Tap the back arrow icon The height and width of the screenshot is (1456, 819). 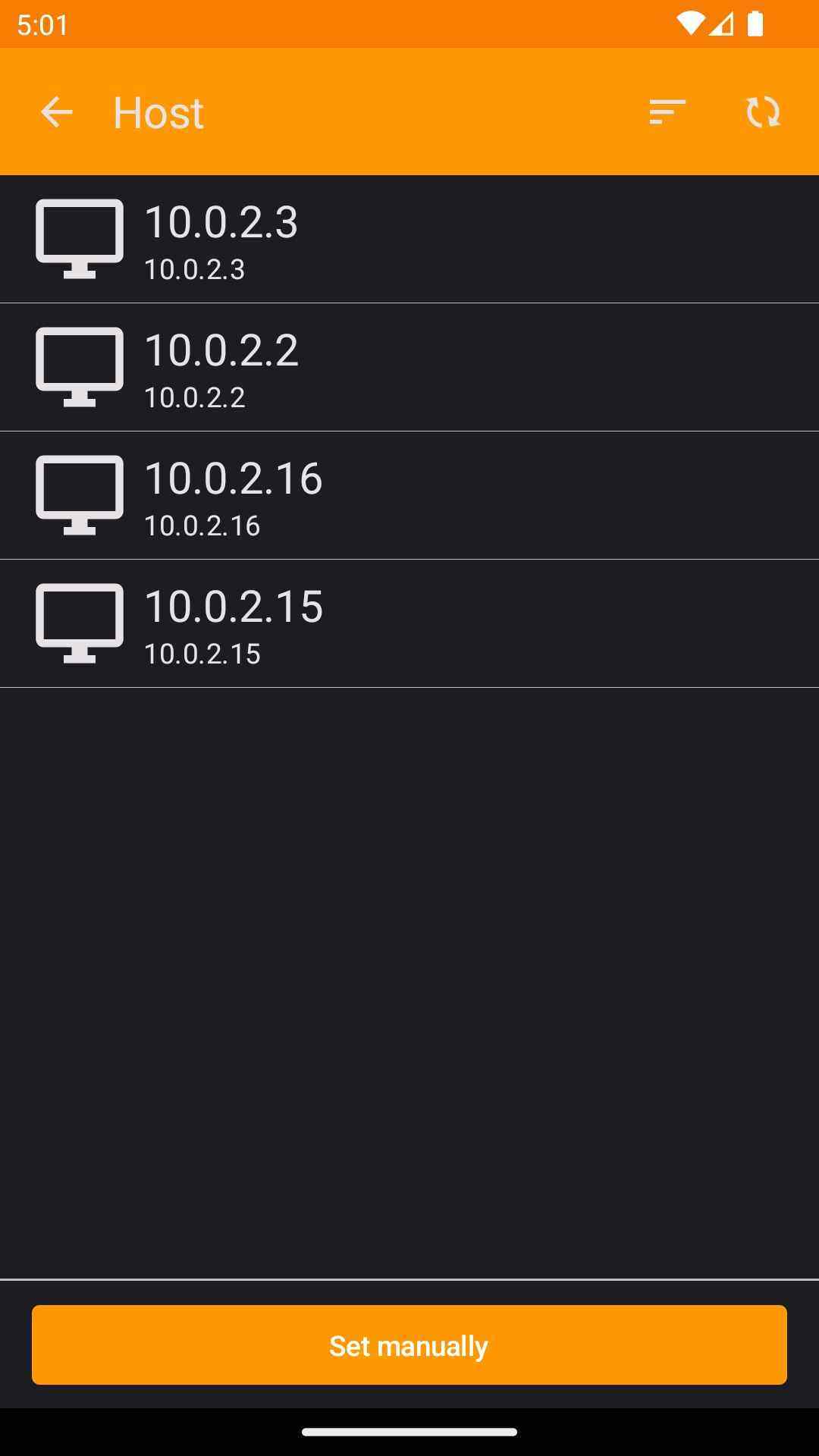coord(57,112)
